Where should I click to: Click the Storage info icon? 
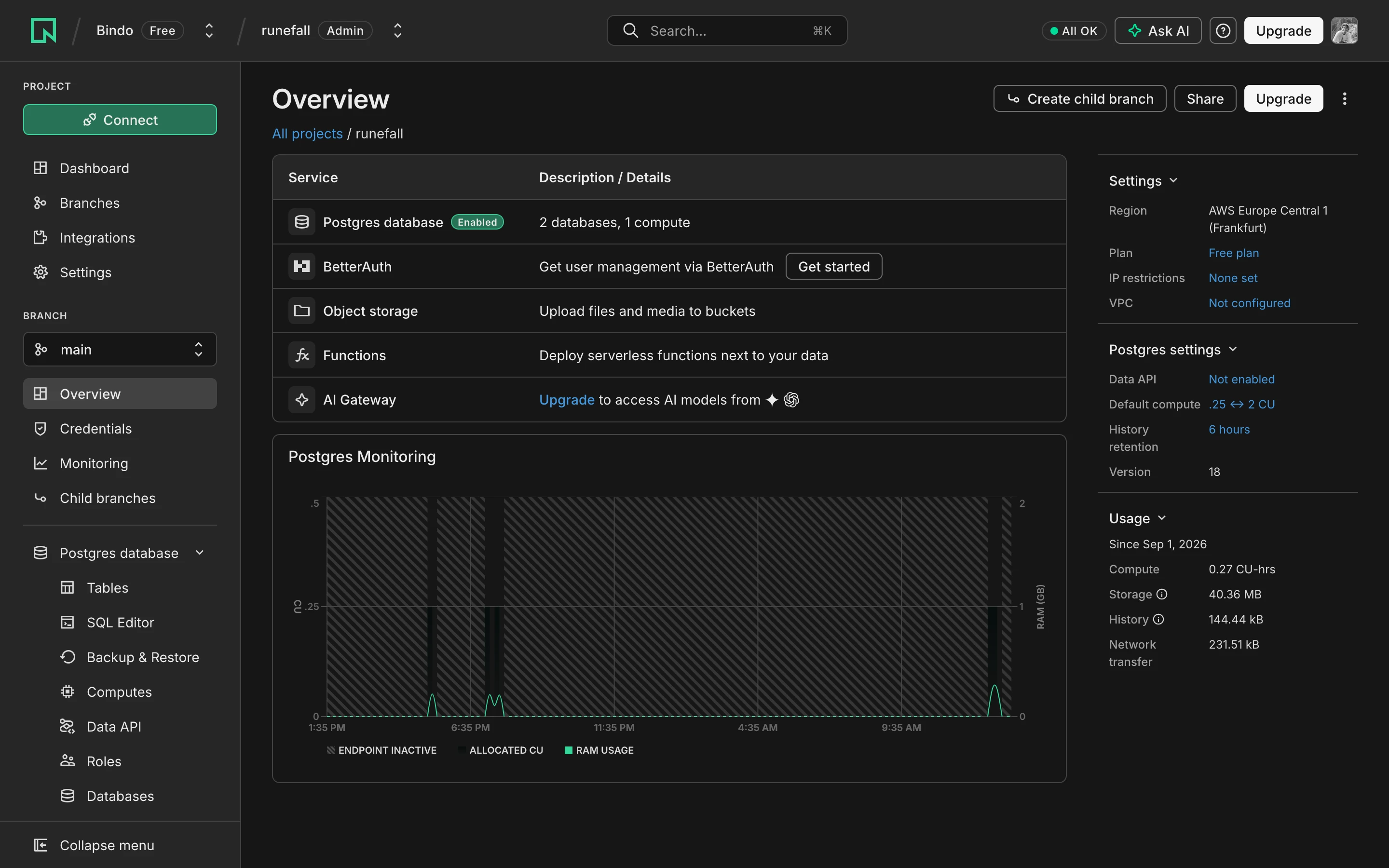pos(1162,594)
